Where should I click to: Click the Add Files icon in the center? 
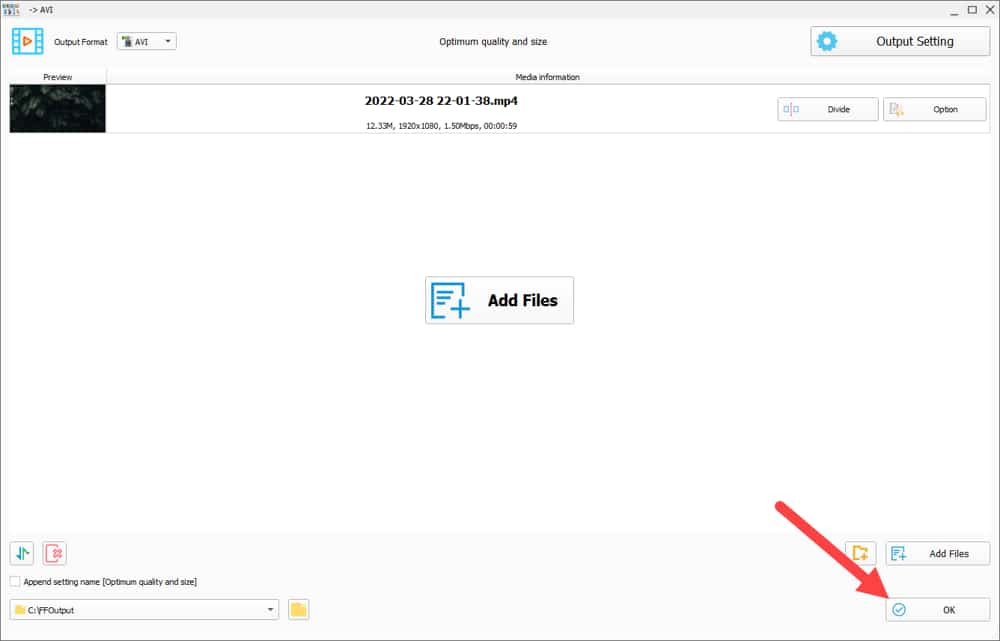(x=450, y=299)
